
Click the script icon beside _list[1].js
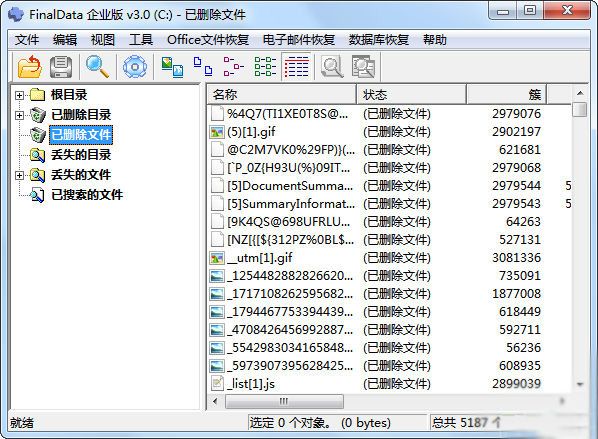tap(217, 383)
